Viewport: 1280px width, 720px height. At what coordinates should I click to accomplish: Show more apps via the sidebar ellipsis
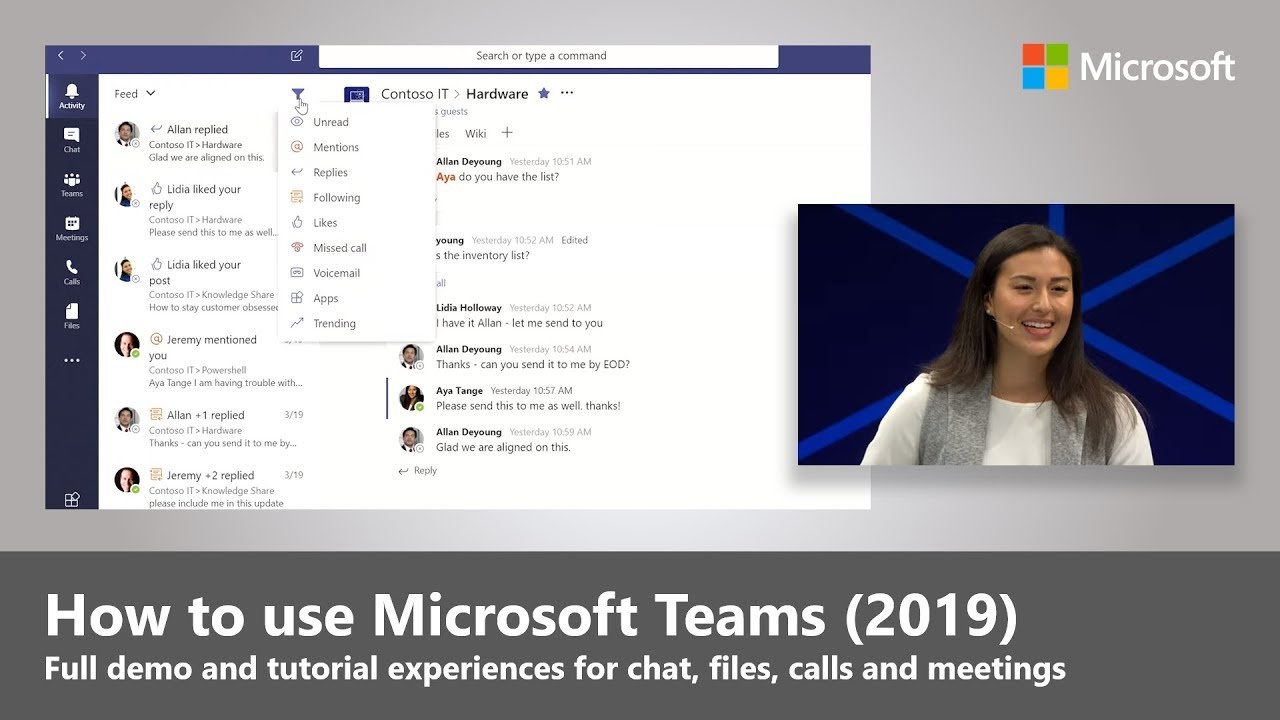click(72, 360)
